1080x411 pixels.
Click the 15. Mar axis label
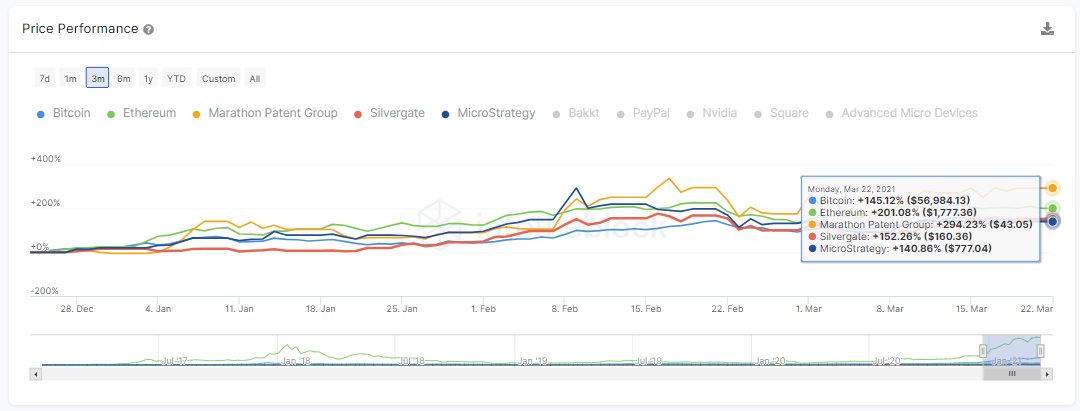pos(970,309)
